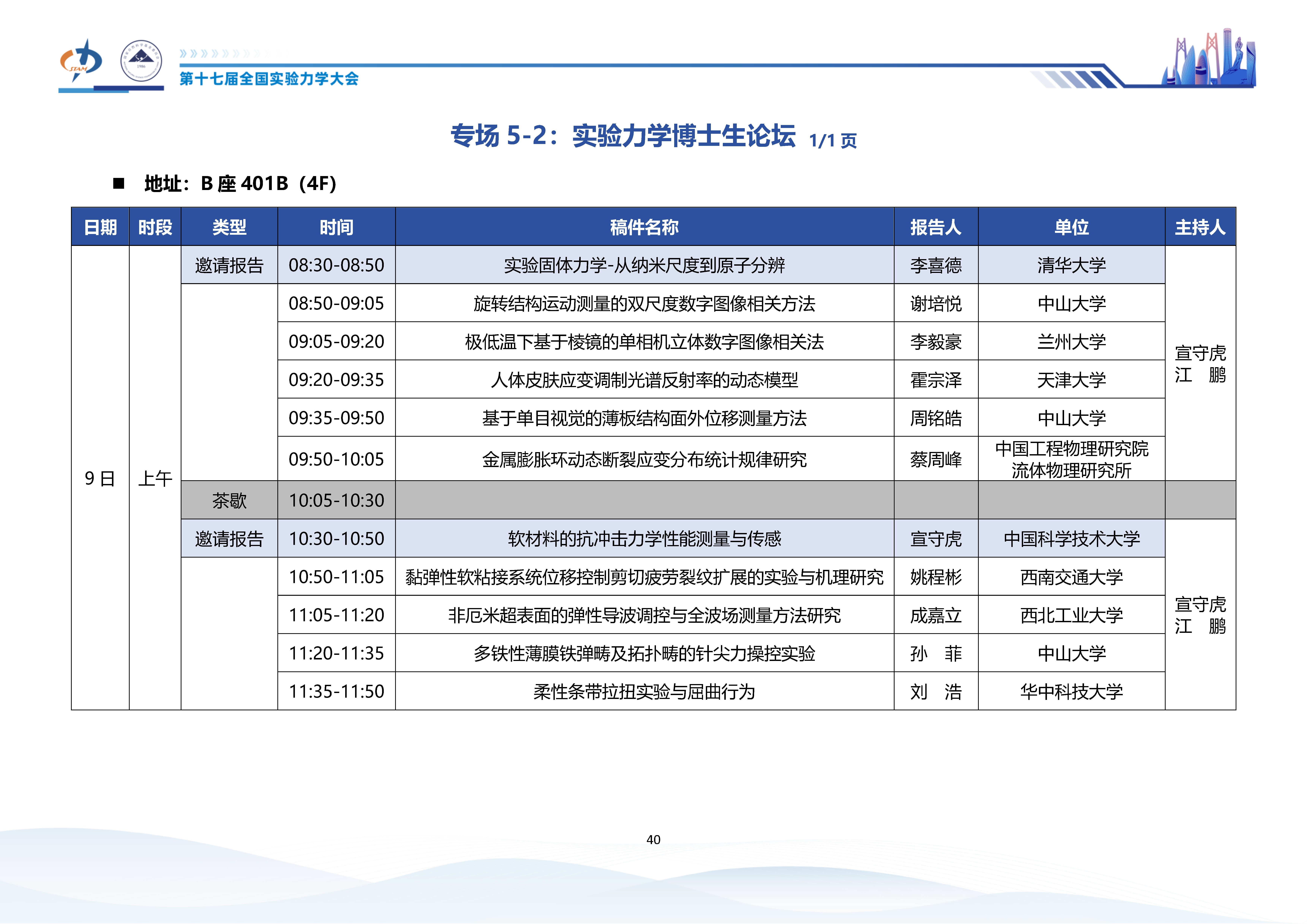Click the 茶歇 row cell

[229, 500]
